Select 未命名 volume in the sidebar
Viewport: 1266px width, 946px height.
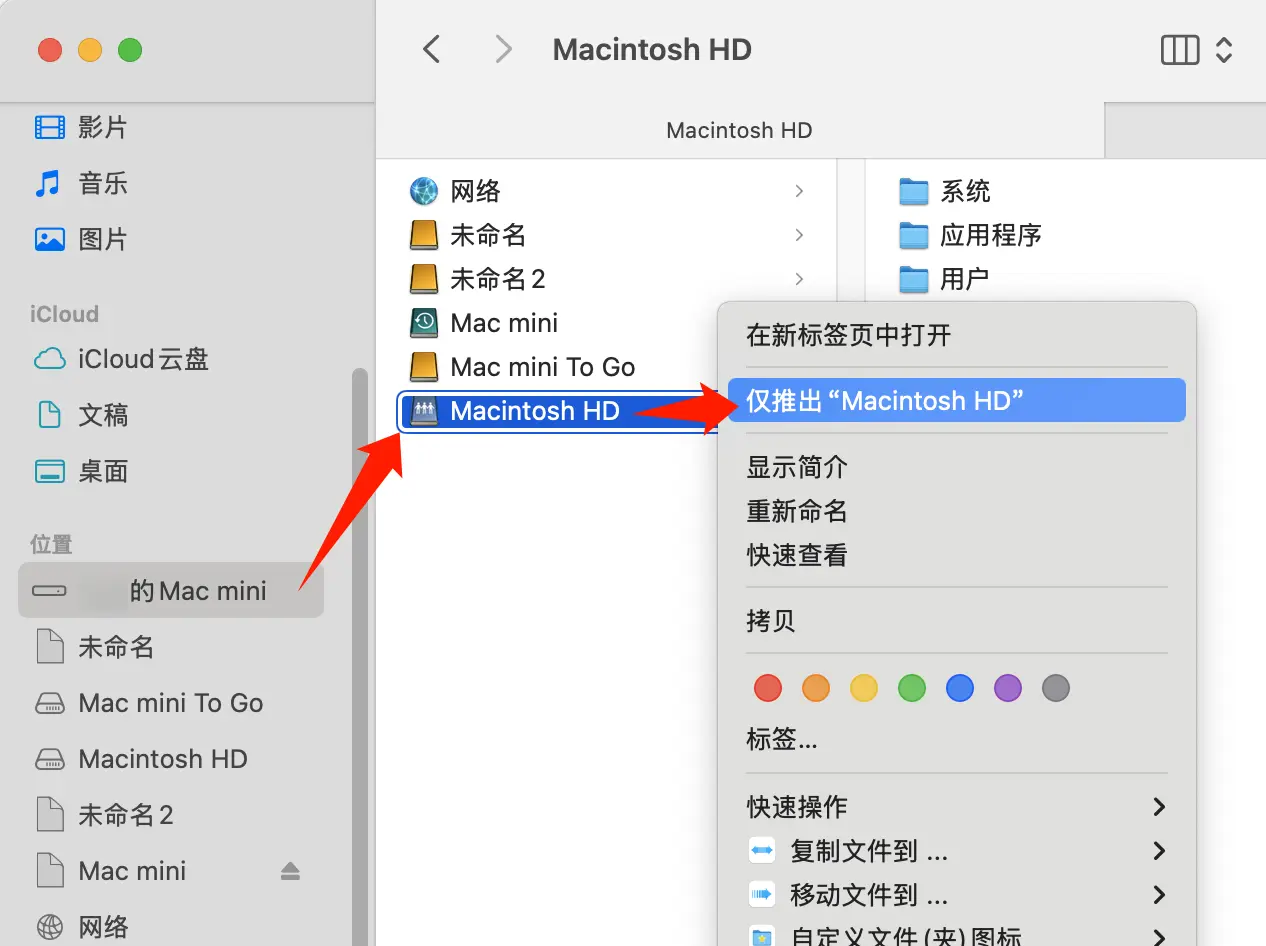coord(94,647)
